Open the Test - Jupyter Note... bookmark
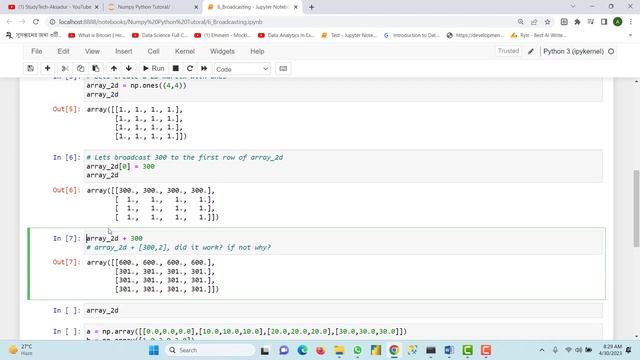The image size is (640, 360). coord(349,36)
